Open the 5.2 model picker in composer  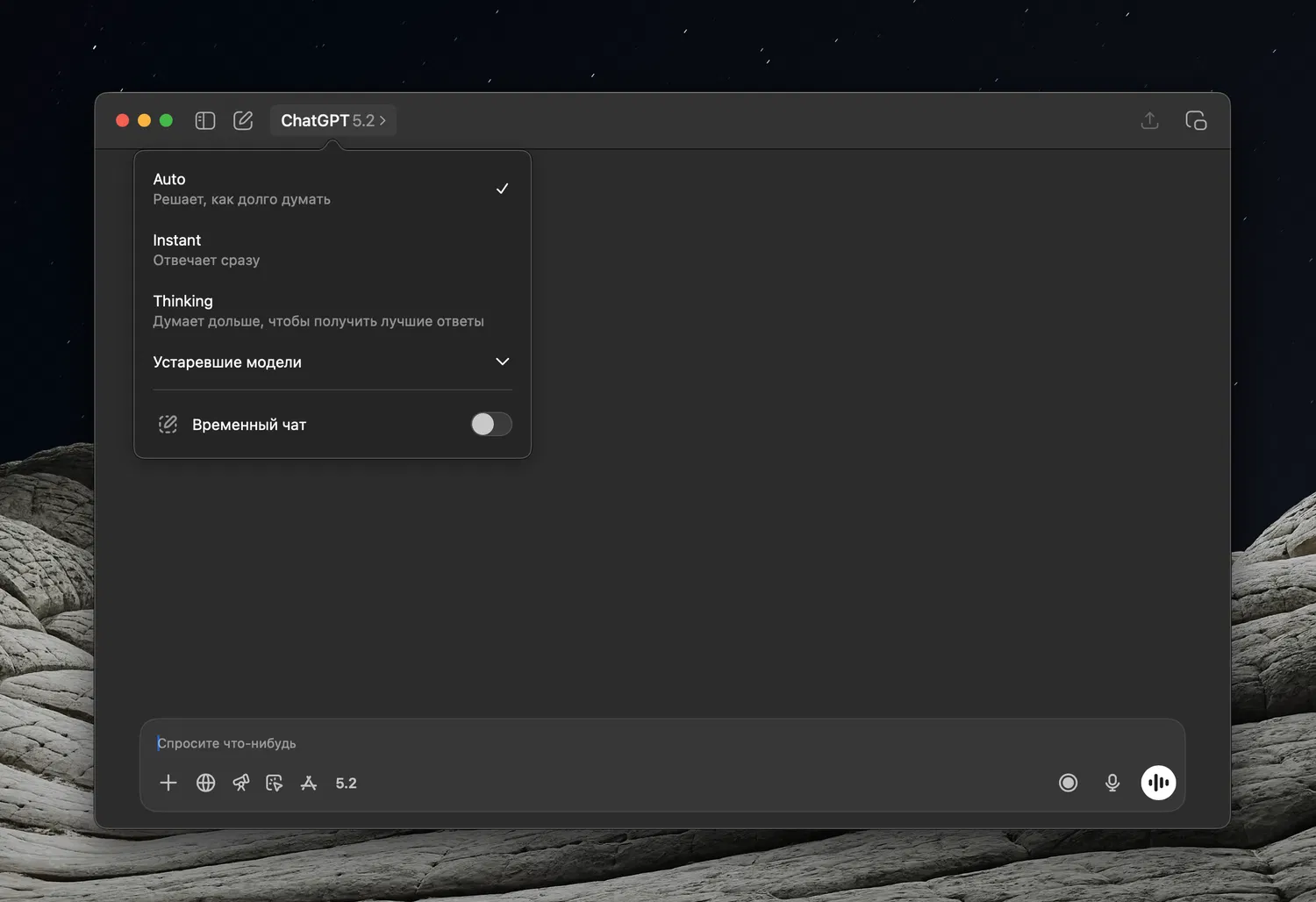pyautogui.click(x=347, y=783)
